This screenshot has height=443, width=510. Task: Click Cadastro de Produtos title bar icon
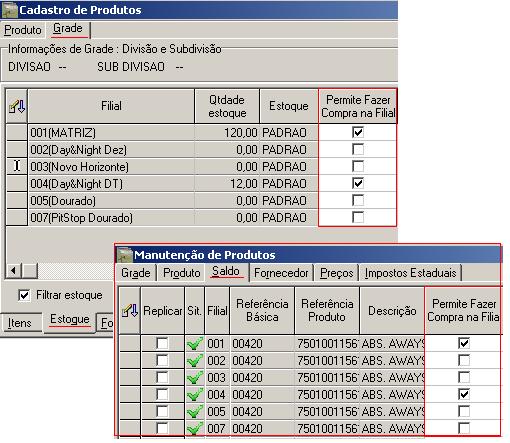click(9, 10)
